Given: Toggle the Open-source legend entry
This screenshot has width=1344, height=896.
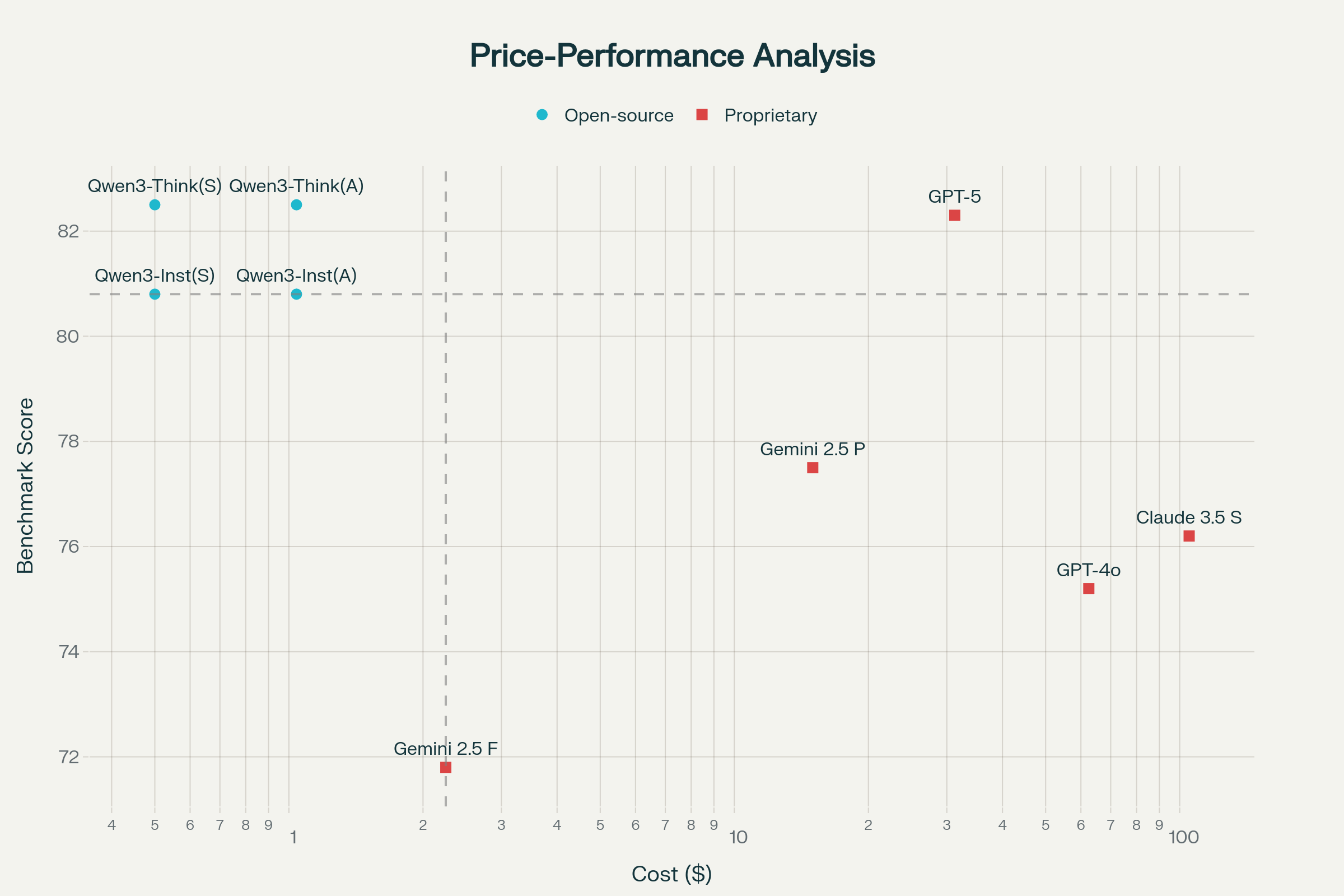Looking at the screenshot, I should click(618, 115).
